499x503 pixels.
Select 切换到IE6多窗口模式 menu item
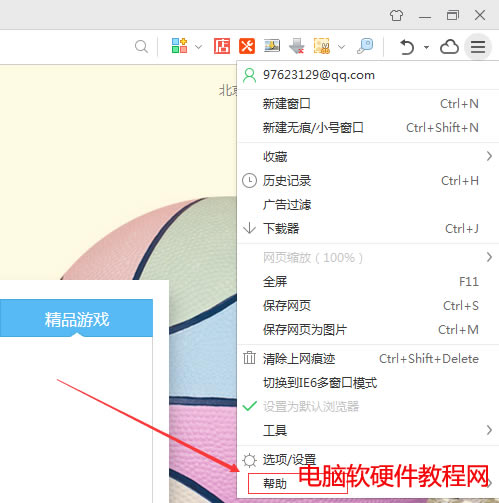pos(368,383)
